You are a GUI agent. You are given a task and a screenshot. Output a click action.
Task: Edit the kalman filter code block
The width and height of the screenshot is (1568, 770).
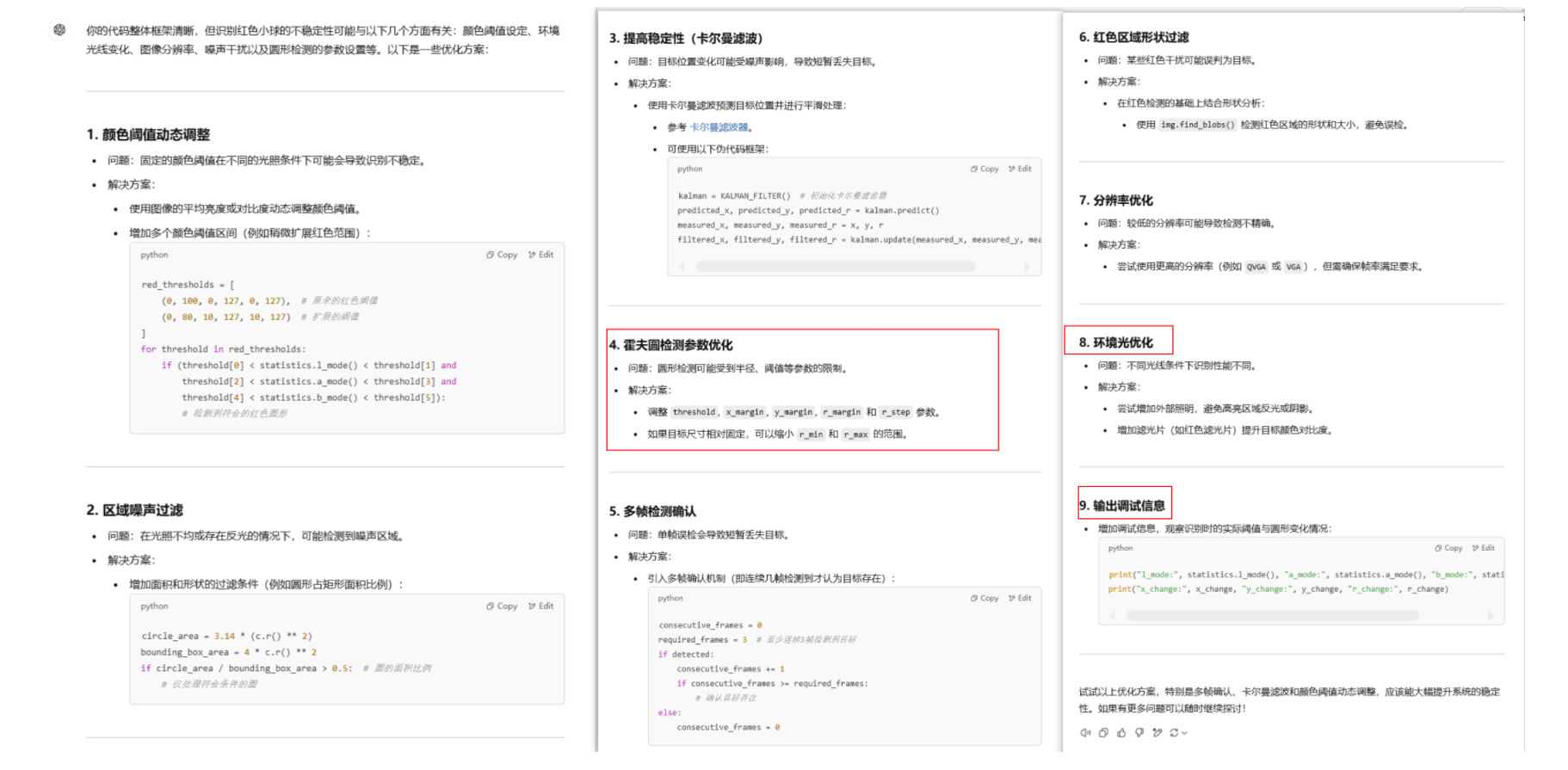click(x=1020, y=169)
